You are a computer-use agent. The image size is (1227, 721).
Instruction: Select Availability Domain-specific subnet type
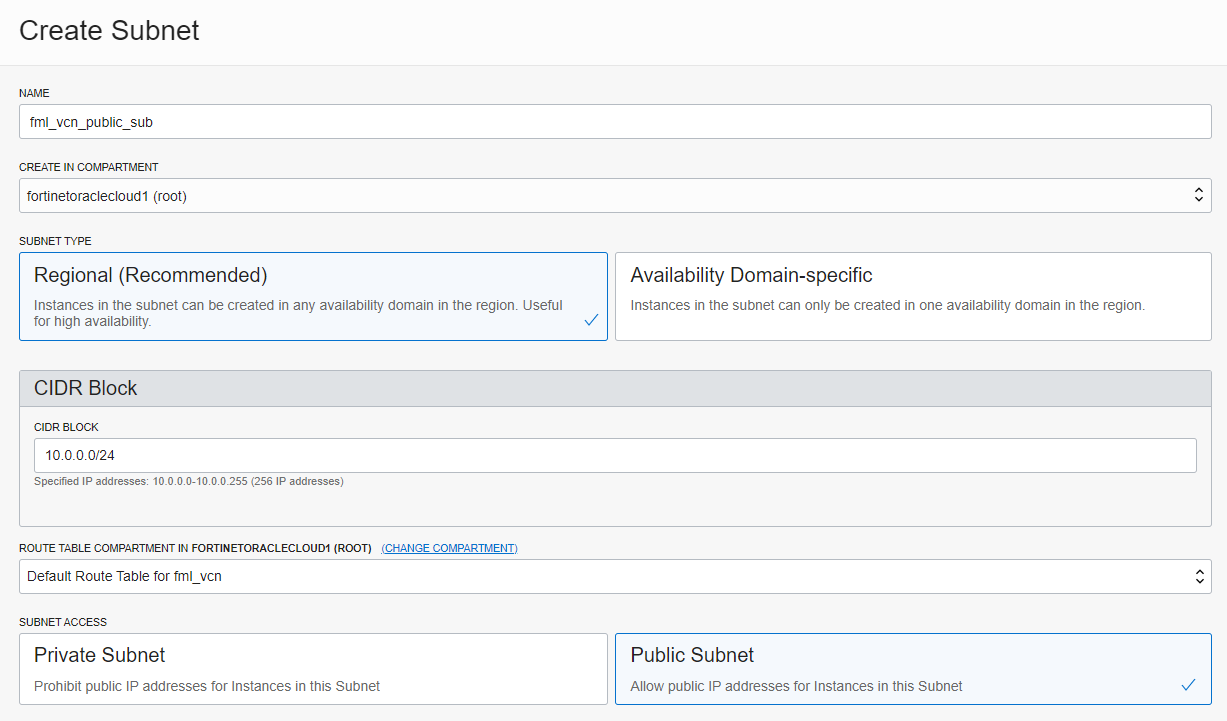pyautogui.click(x=913, y=296)
